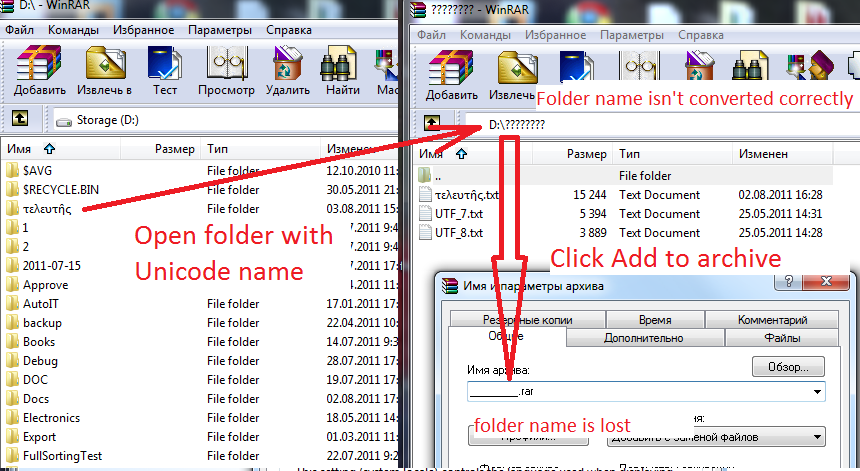Select the UTF_8.txt file
This screenshot has height=471, width=860.
pyautogui.click(x=459, y=232)
